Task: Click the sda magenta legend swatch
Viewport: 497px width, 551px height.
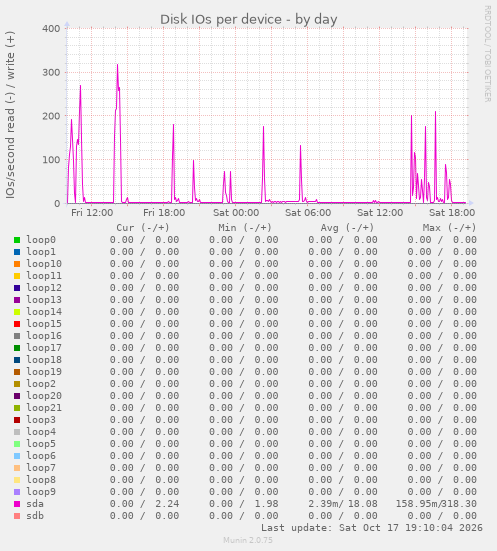Action: pyautogui.click(x=17, y=504)
